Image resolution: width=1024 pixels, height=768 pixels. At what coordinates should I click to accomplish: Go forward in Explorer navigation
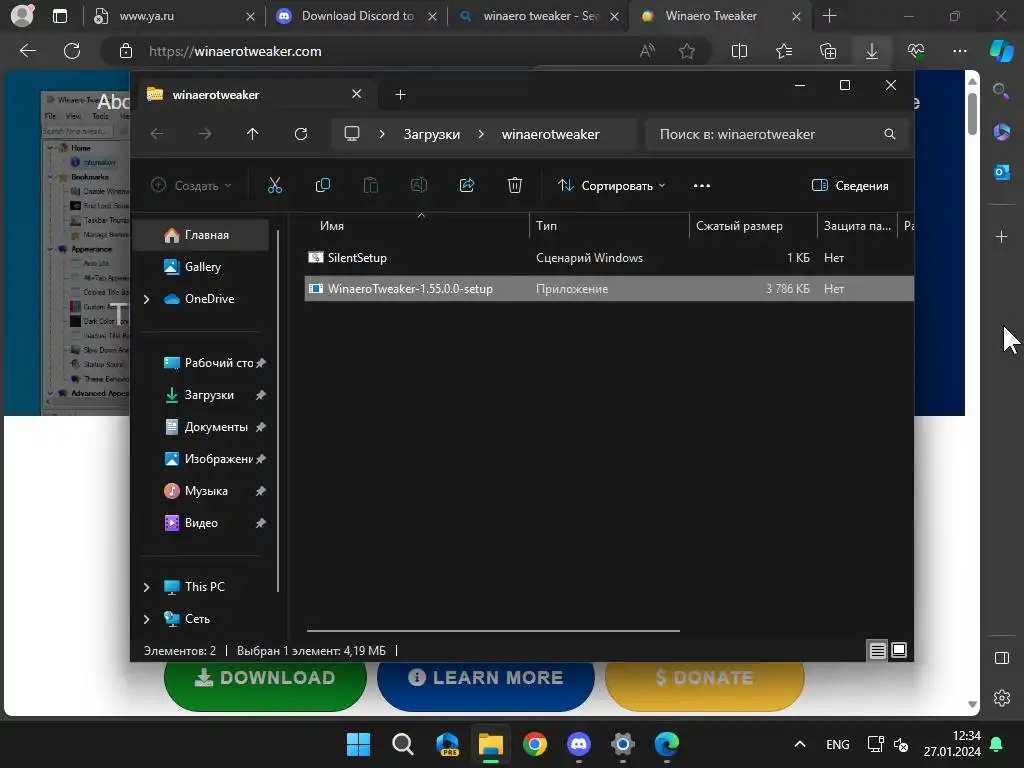coord(205,134)
